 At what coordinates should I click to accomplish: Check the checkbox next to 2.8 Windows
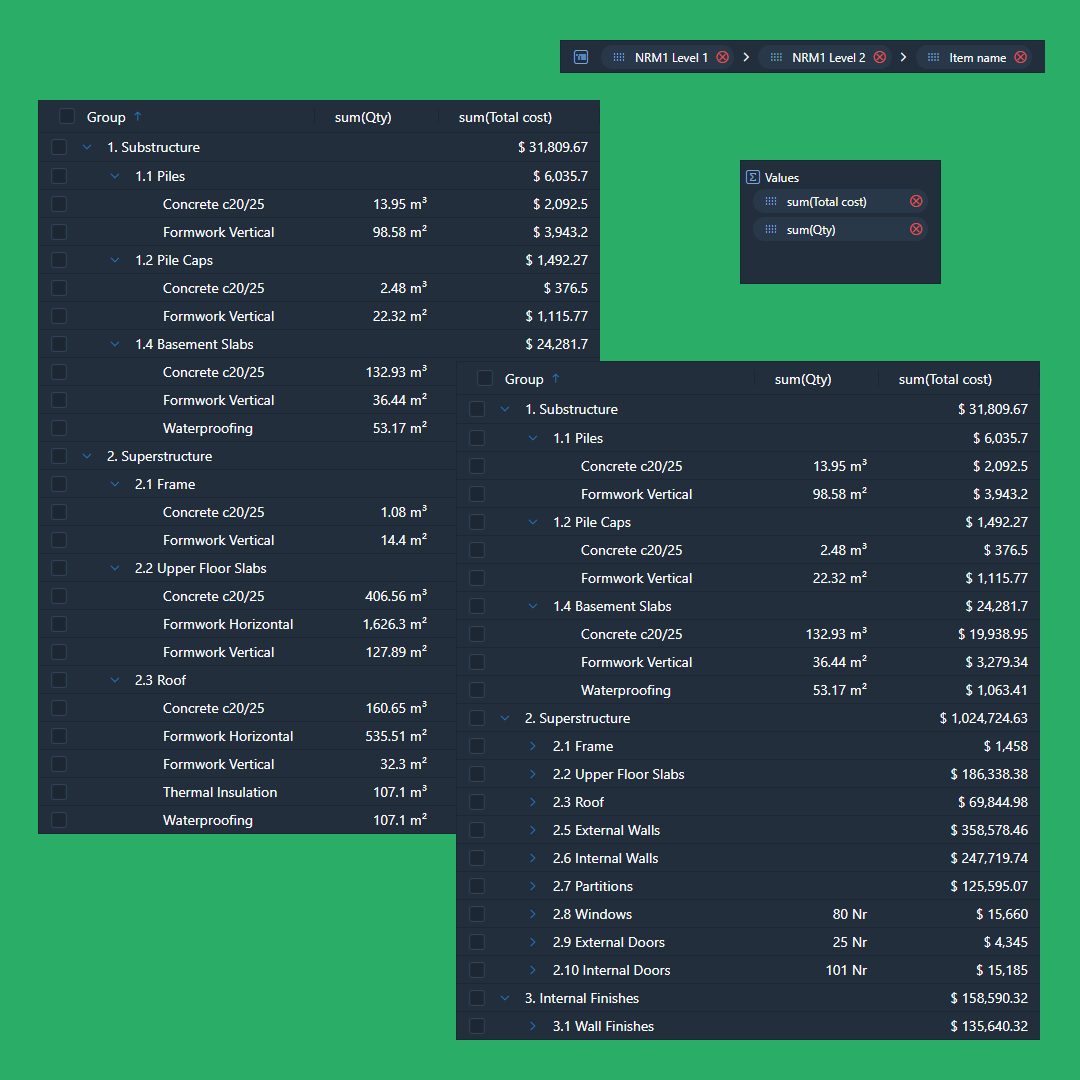477,914
